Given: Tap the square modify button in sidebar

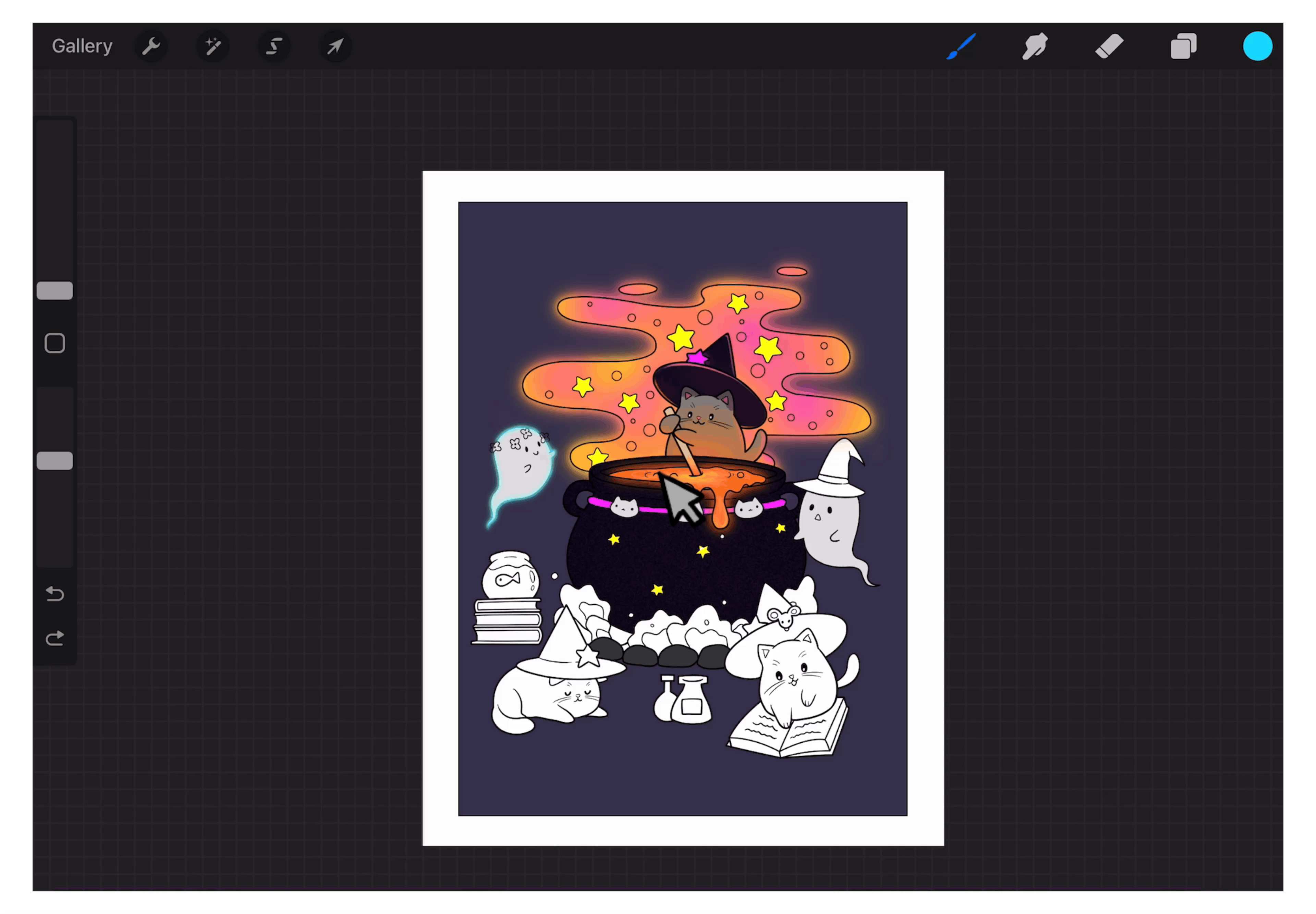Looking at the screenshot, I should 54,343.
